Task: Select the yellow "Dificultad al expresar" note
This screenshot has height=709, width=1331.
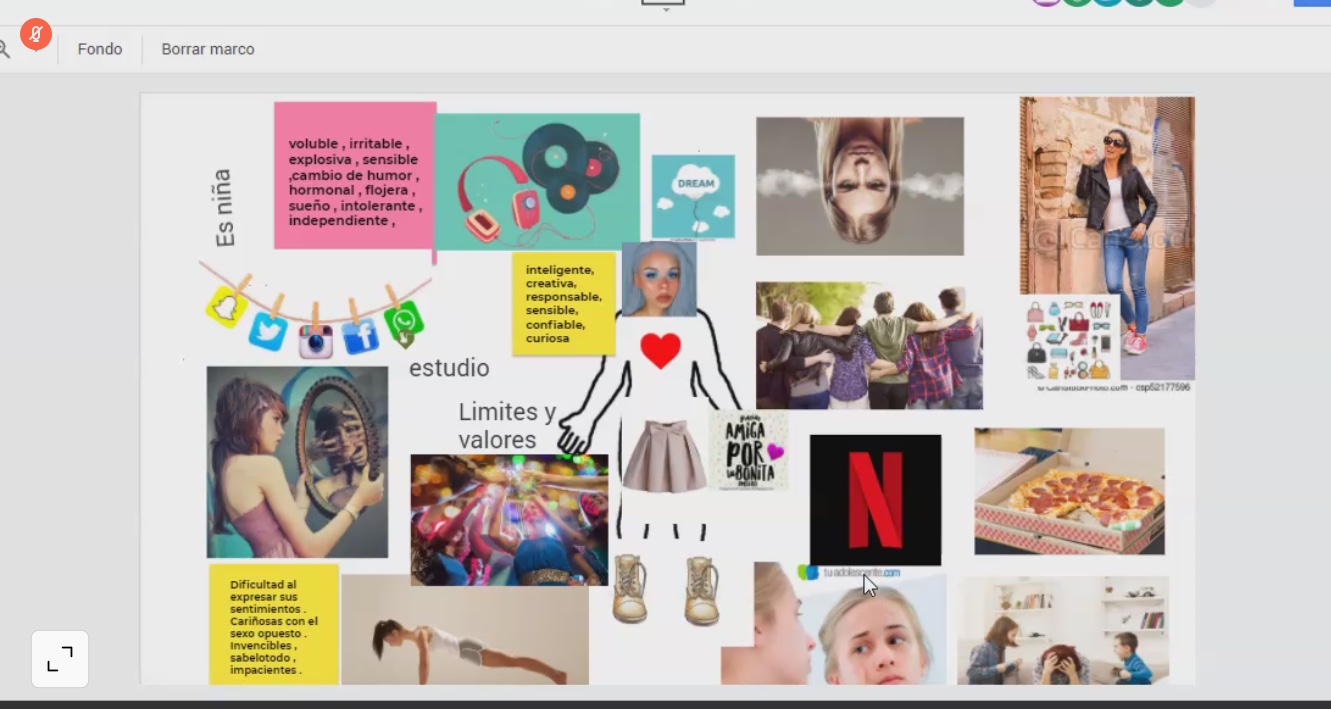Action: (273, 625)
